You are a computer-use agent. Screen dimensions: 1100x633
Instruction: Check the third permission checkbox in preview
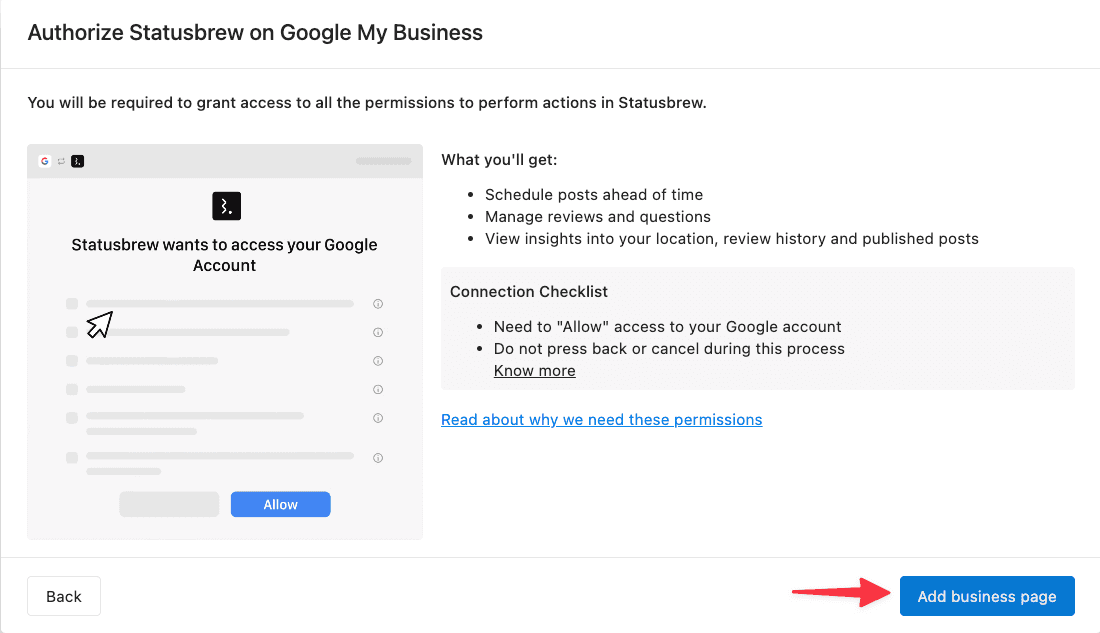(72, 361)
